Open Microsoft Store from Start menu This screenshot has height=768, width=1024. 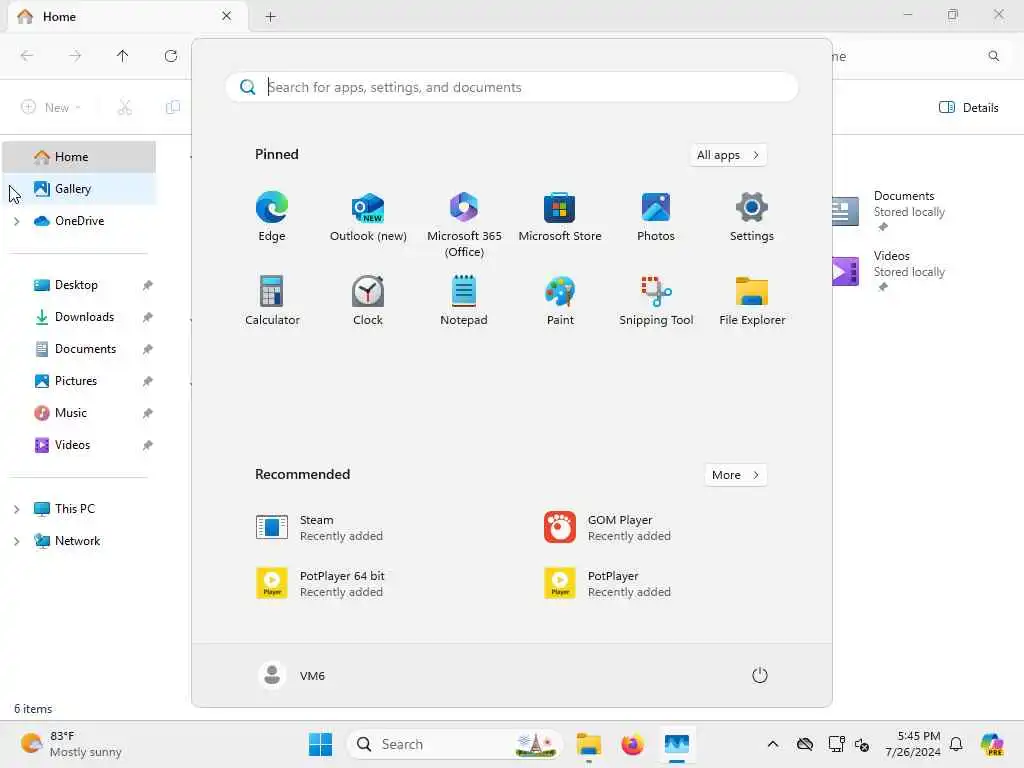click(x=560, y=216)
